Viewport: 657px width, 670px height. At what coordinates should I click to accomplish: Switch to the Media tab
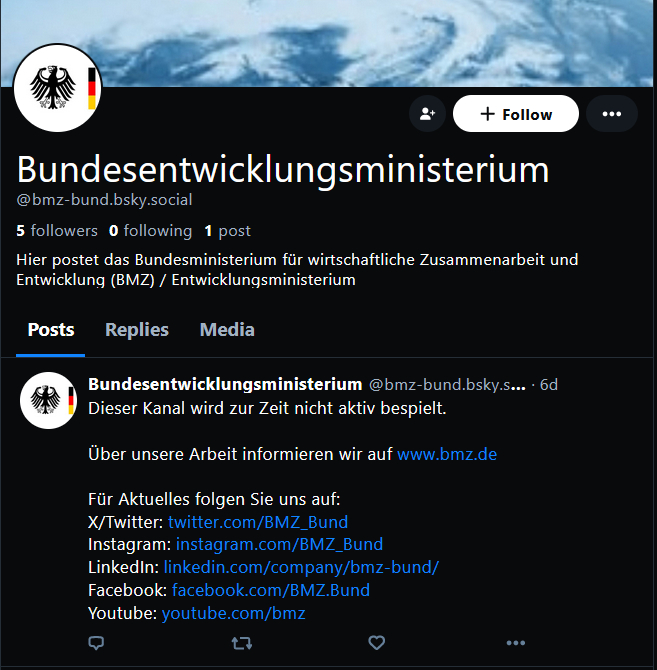pos(227,330)
